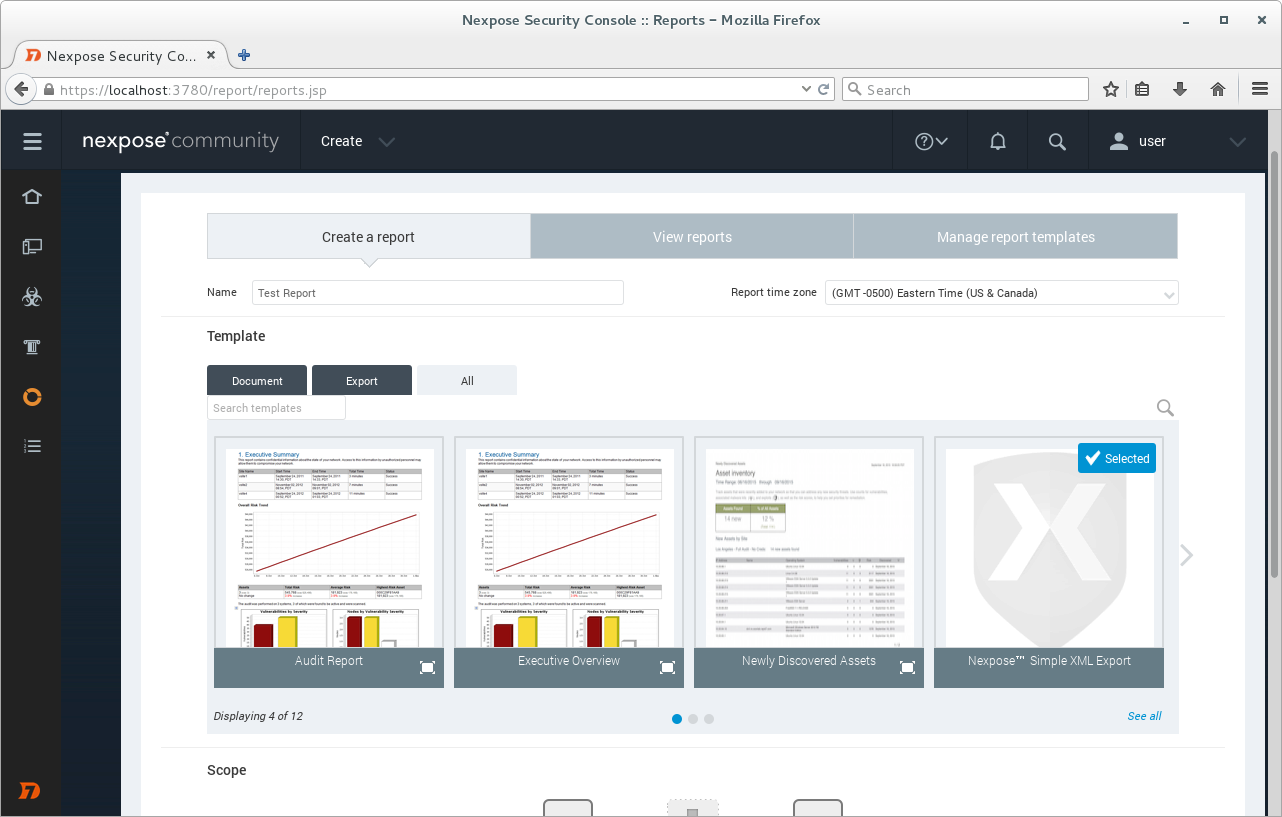Open the Report time zone dropdown

point(1002,293)
